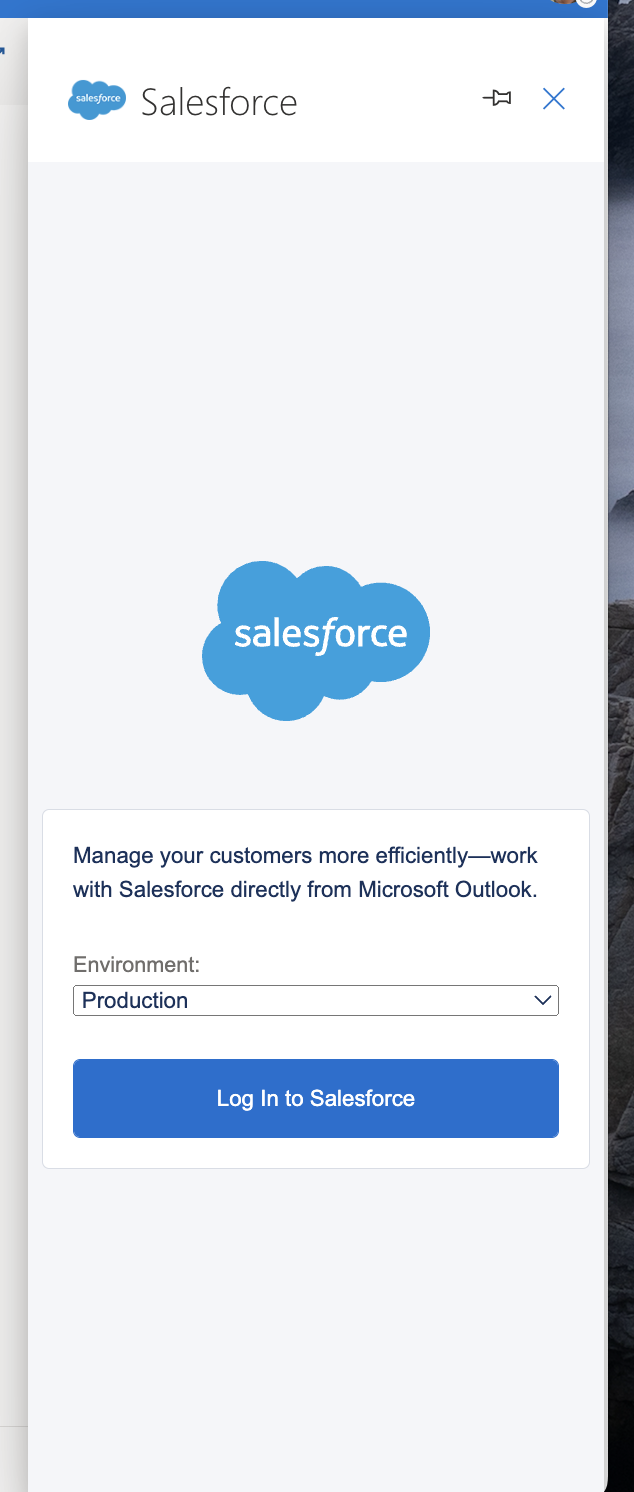Screen dimensions: 634x1492
Task: Click the chevron arrow of the Environment selector
Action: 543,1000
